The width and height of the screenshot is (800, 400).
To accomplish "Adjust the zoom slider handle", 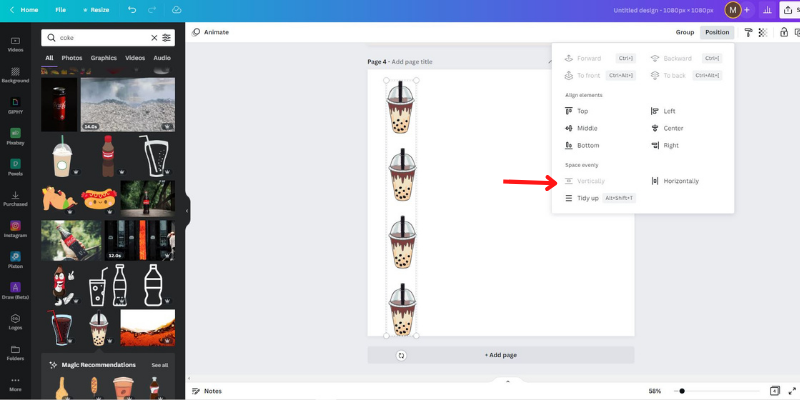I will tap(682, 391).
